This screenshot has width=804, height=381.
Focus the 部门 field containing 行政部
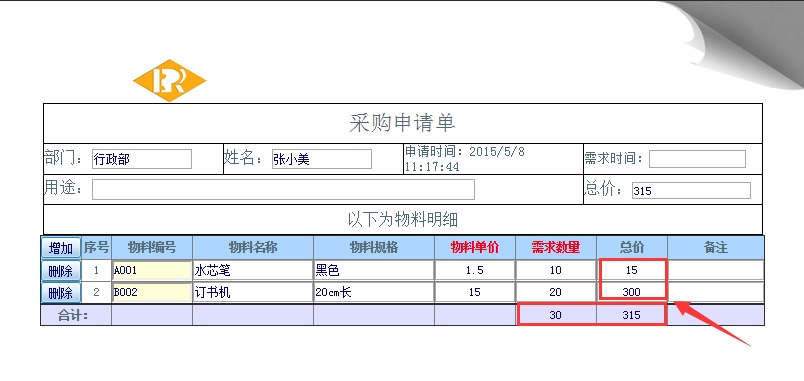click(x=142, y=159)
